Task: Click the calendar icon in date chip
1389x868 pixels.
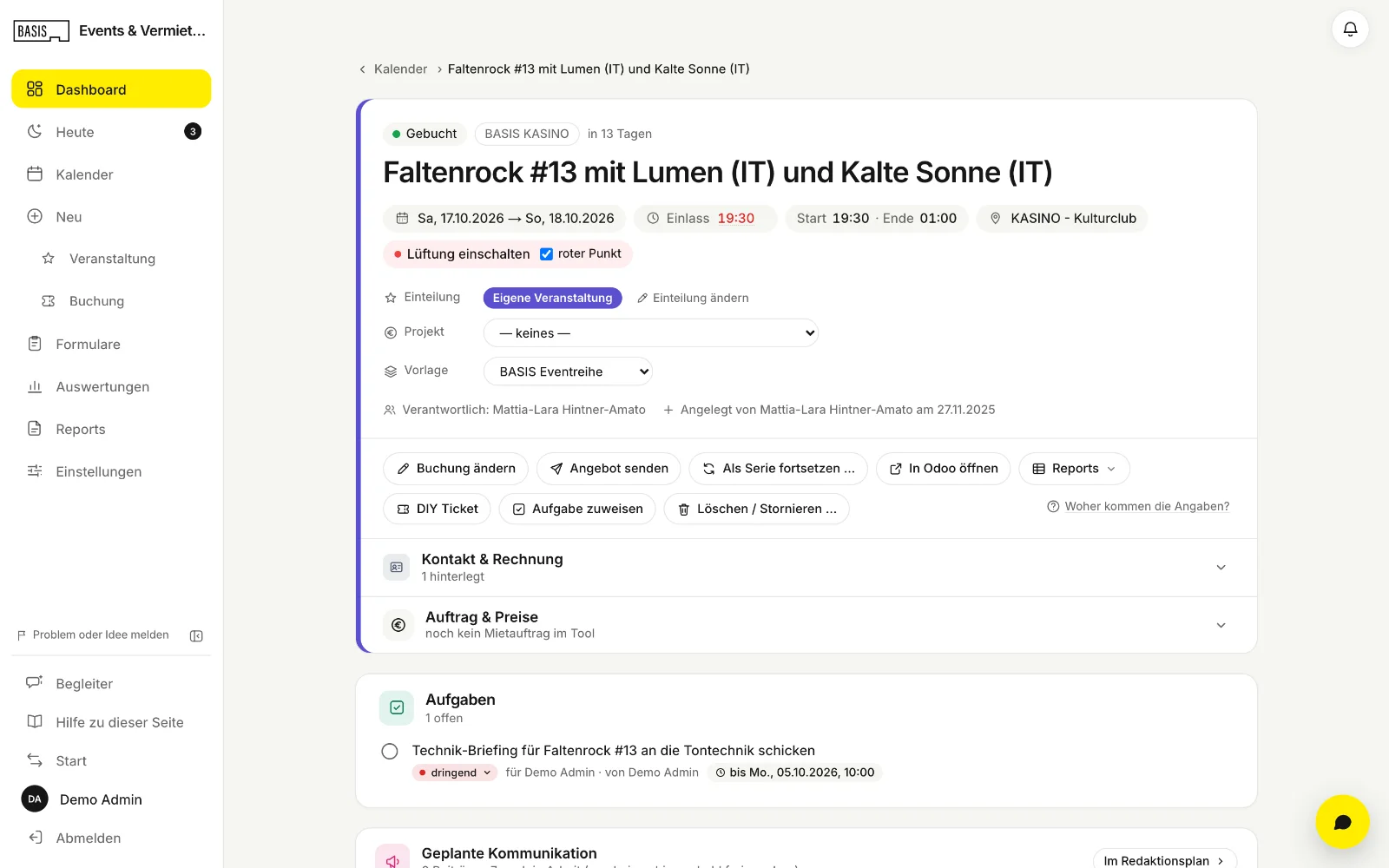Action: click(402, 218)
